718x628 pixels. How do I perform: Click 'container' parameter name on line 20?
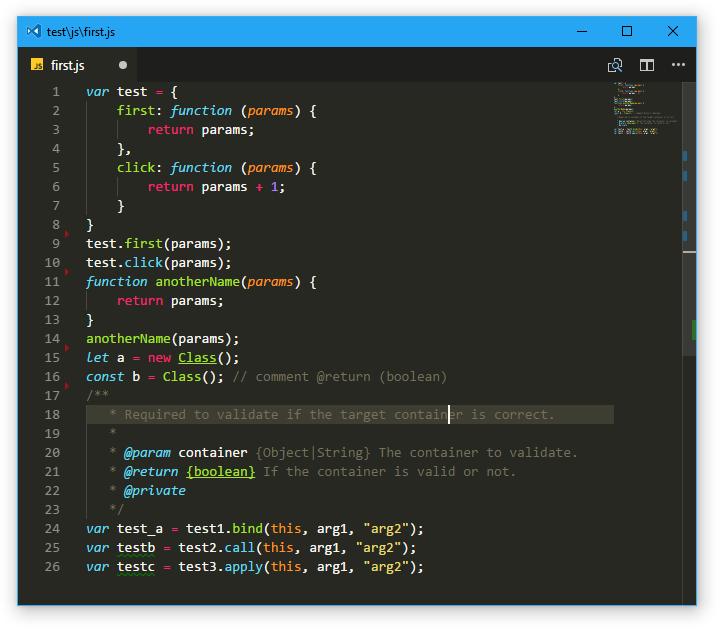pyautogui.click(x=213, y=453)
